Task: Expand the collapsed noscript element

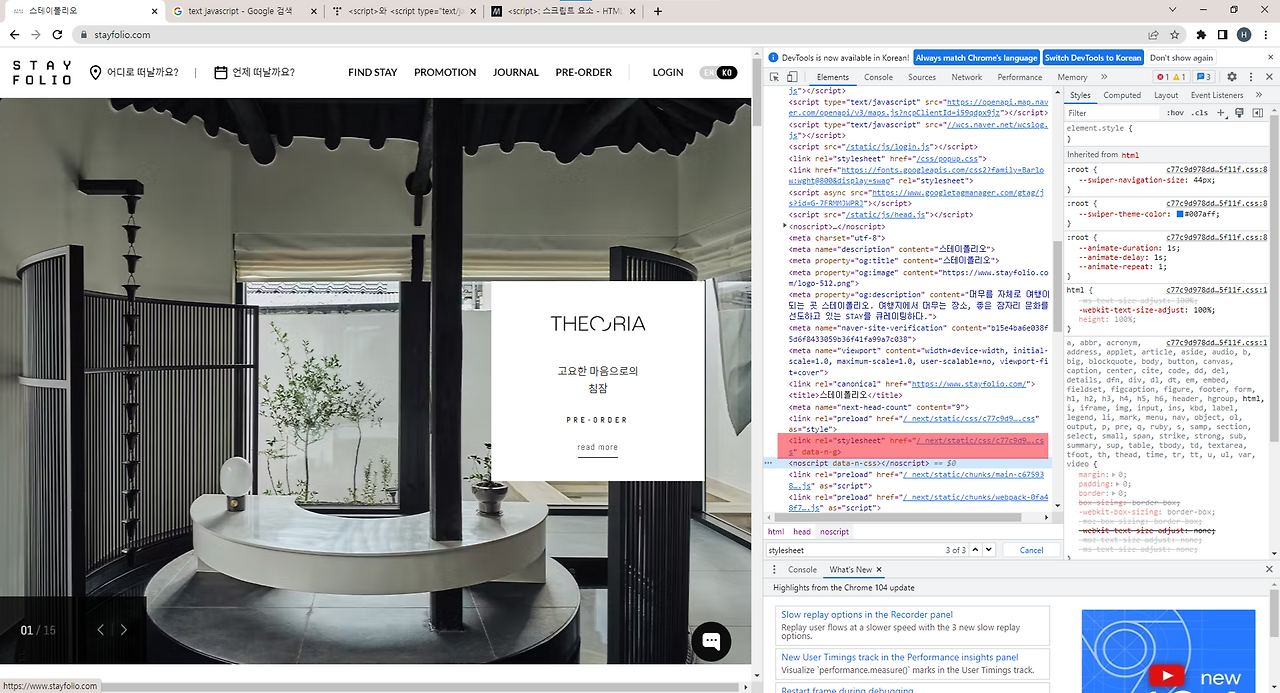Action: 784,226
